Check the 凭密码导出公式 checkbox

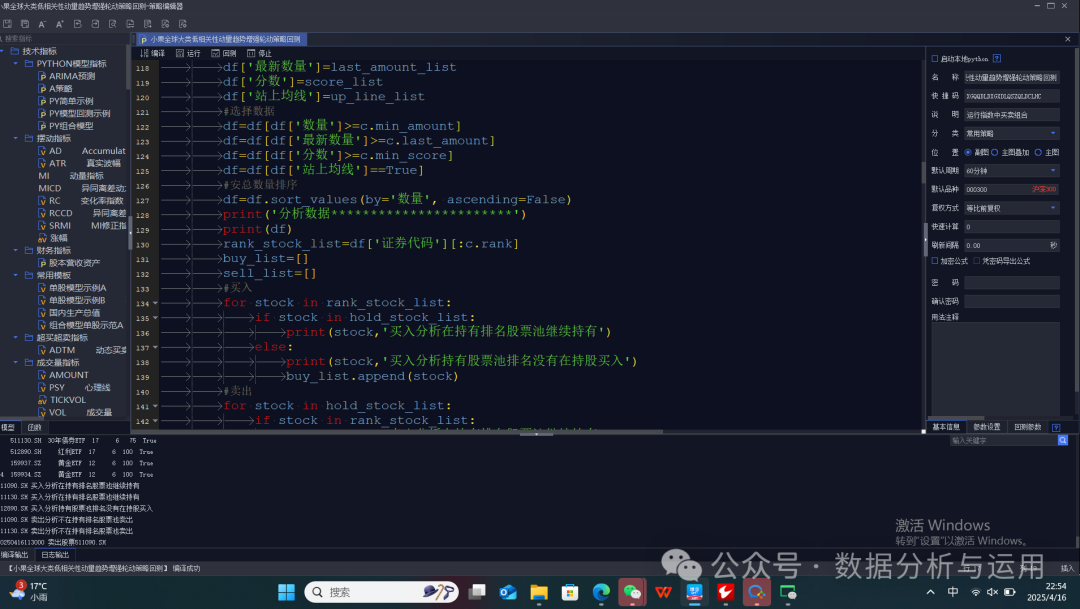tap(977, 261)
